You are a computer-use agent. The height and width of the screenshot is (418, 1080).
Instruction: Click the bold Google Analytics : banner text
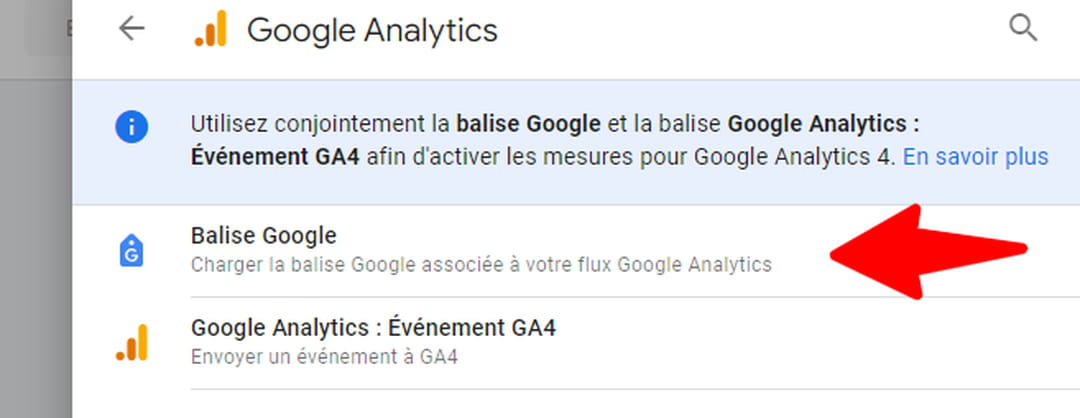pos(824,125)
